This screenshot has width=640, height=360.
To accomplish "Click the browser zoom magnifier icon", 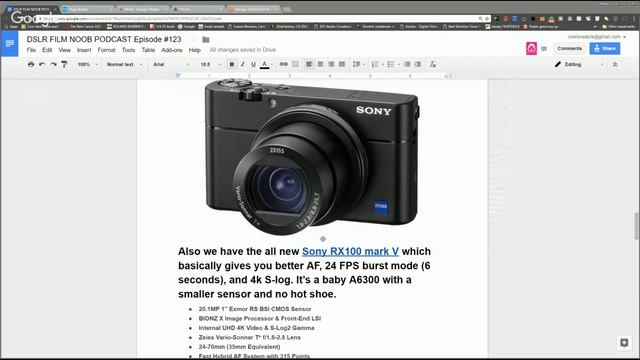I will tap(480, 18).
